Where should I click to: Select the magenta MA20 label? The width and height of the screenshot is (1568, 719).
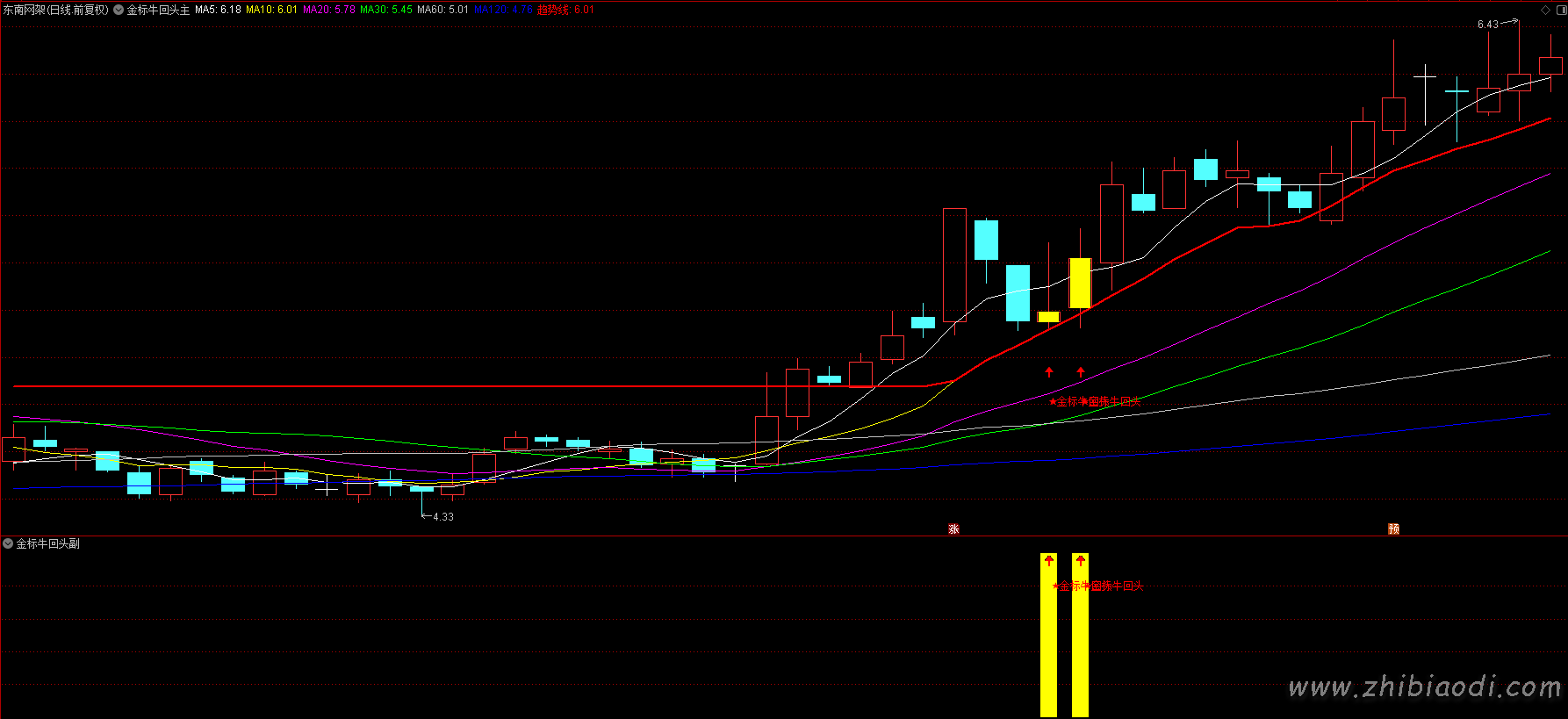329,11
